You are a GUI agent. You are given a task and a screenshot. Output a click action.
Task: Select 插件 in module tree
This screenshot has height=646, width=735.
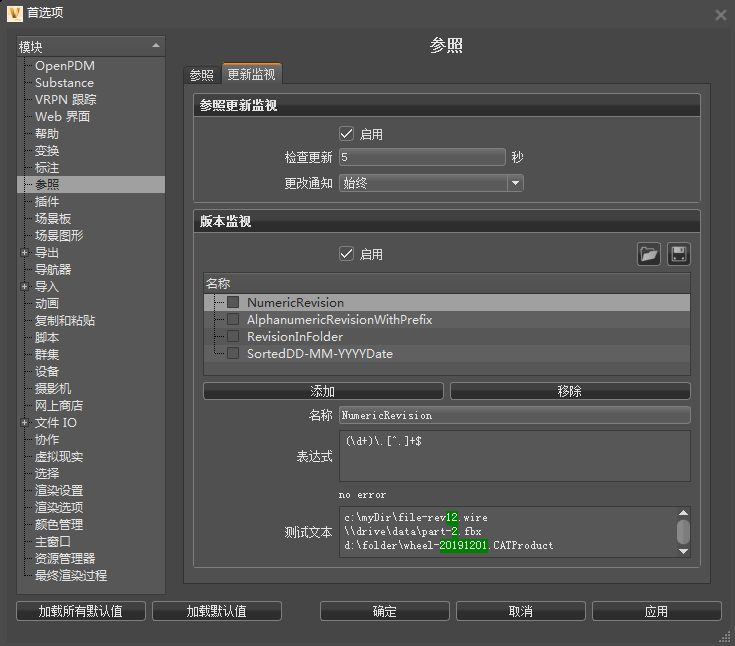pyautogui.click(x=47, y=202)
